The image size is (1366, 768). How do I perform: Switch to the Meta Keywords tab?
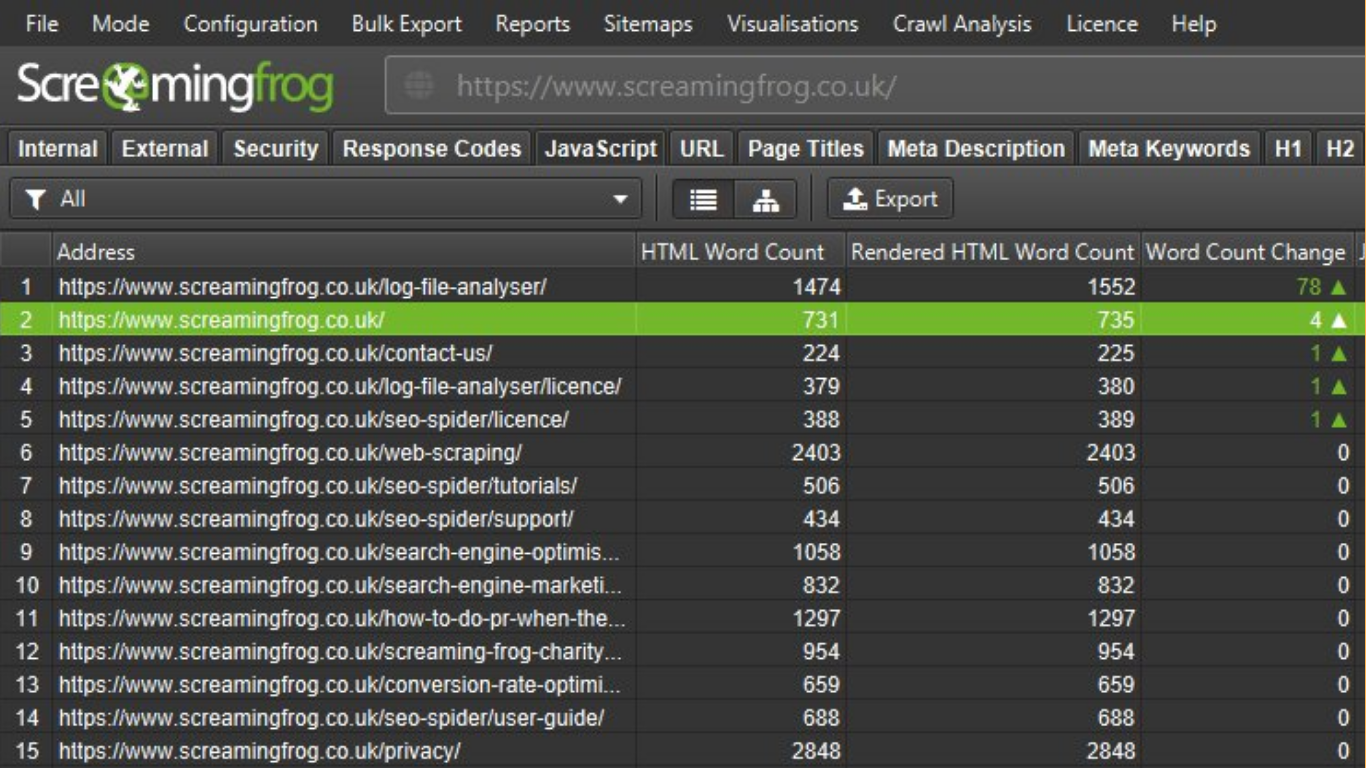(1169, 149)
